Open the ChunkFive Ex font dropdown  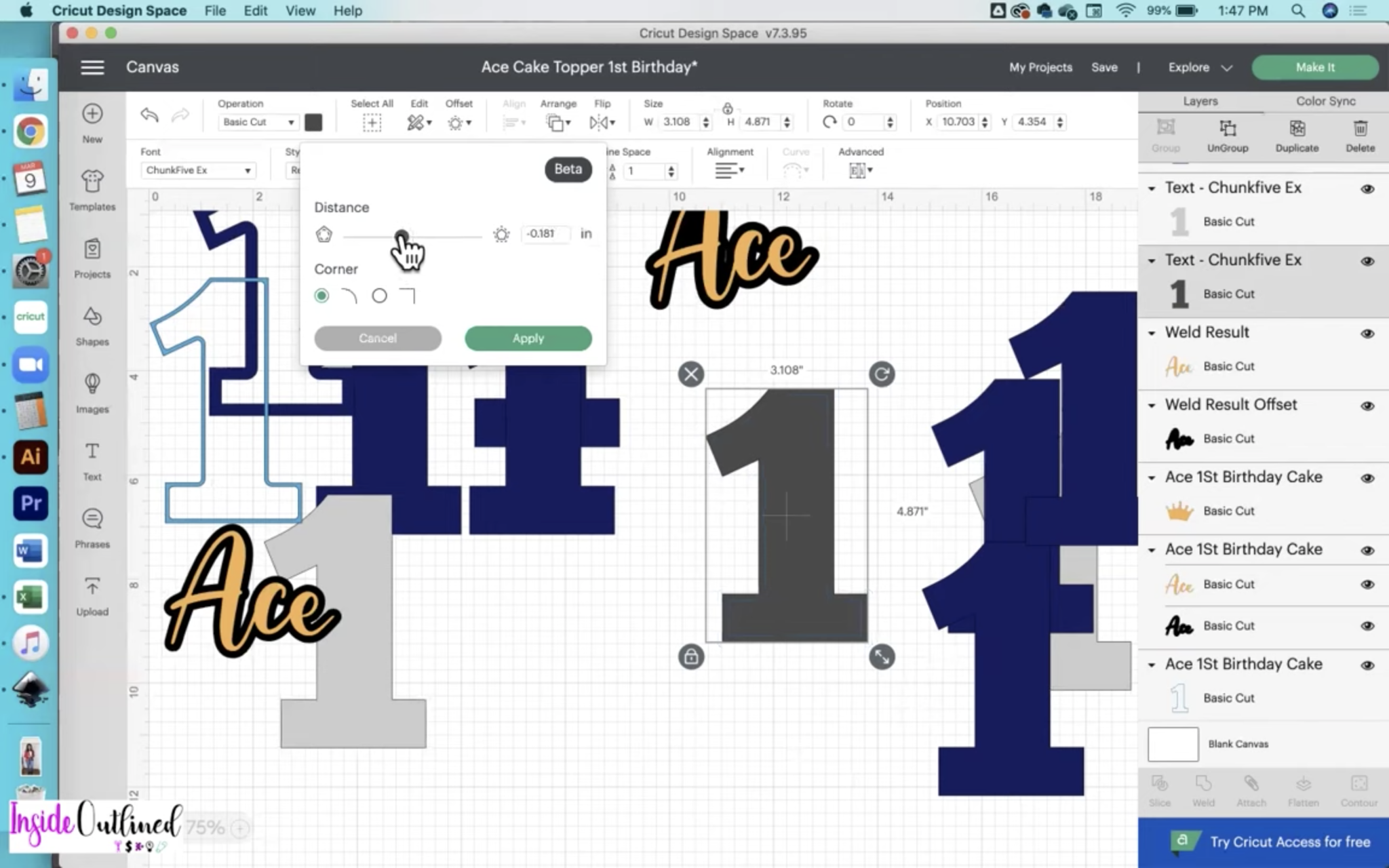coord(198,170)
